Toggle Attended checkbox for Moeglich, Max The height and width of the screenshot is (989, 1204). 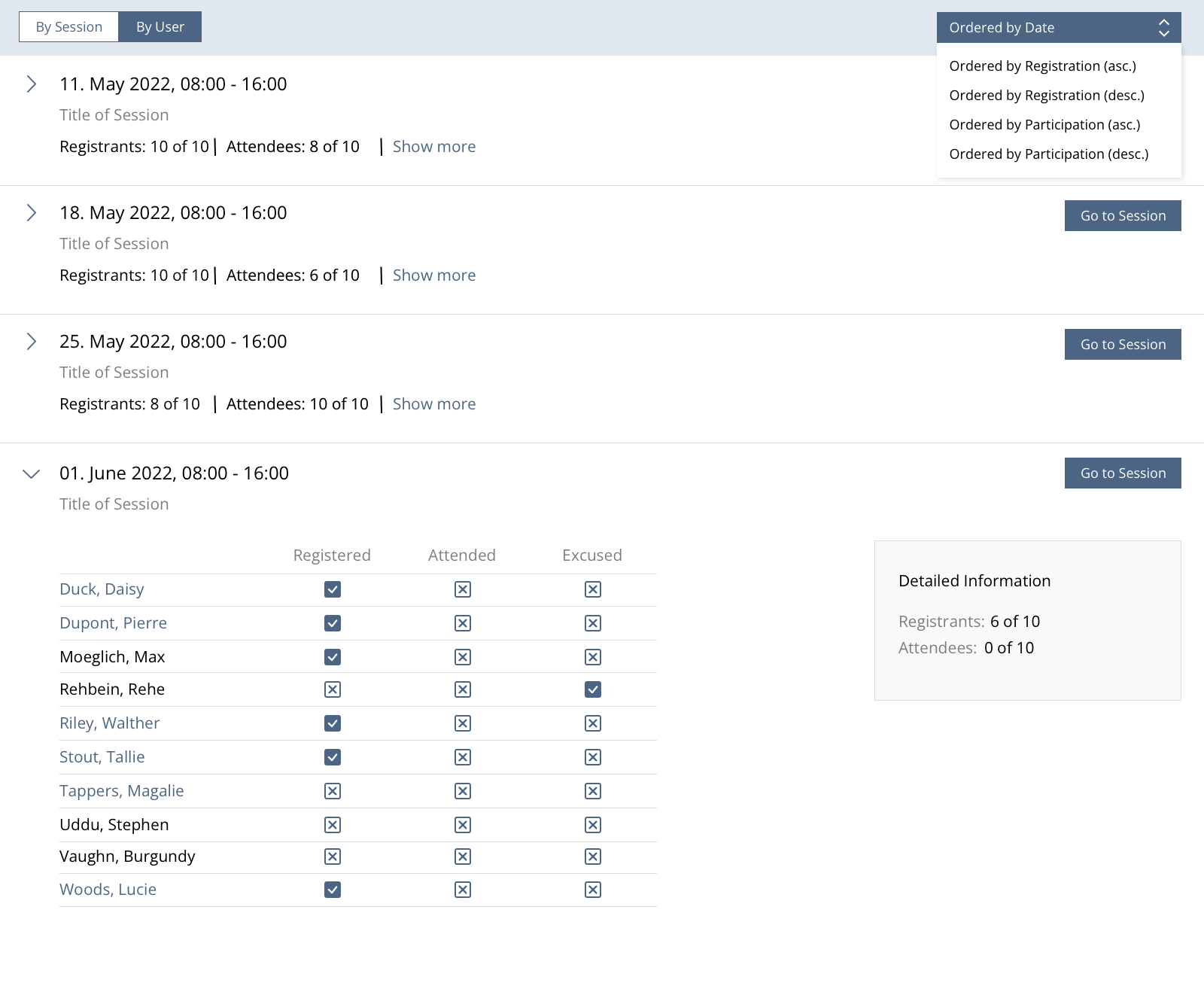tap(463, 657)
